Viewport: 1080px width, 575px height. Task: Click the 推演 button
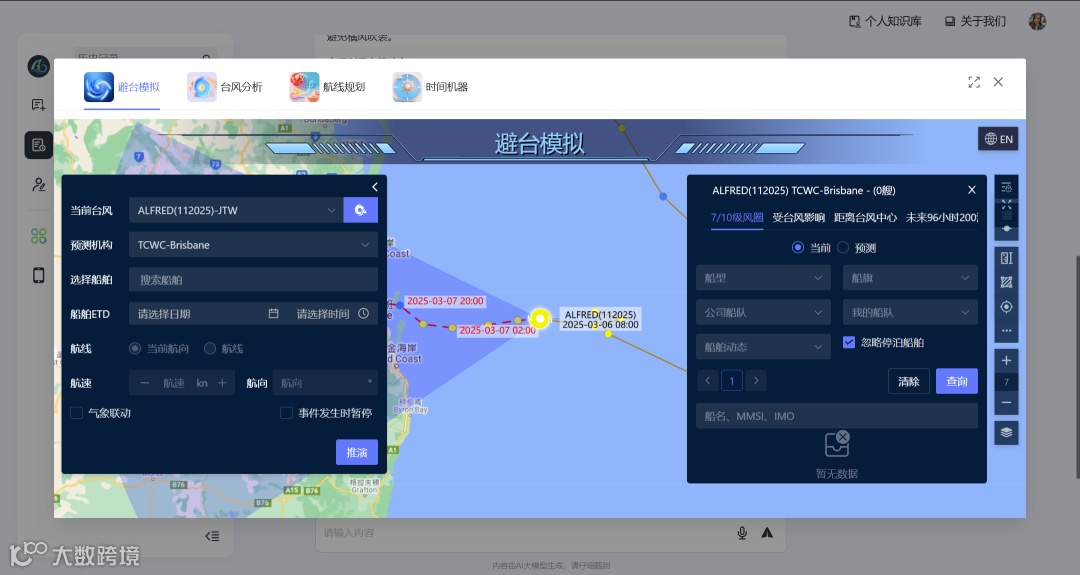pyautogui.click(x=357, y=452)
